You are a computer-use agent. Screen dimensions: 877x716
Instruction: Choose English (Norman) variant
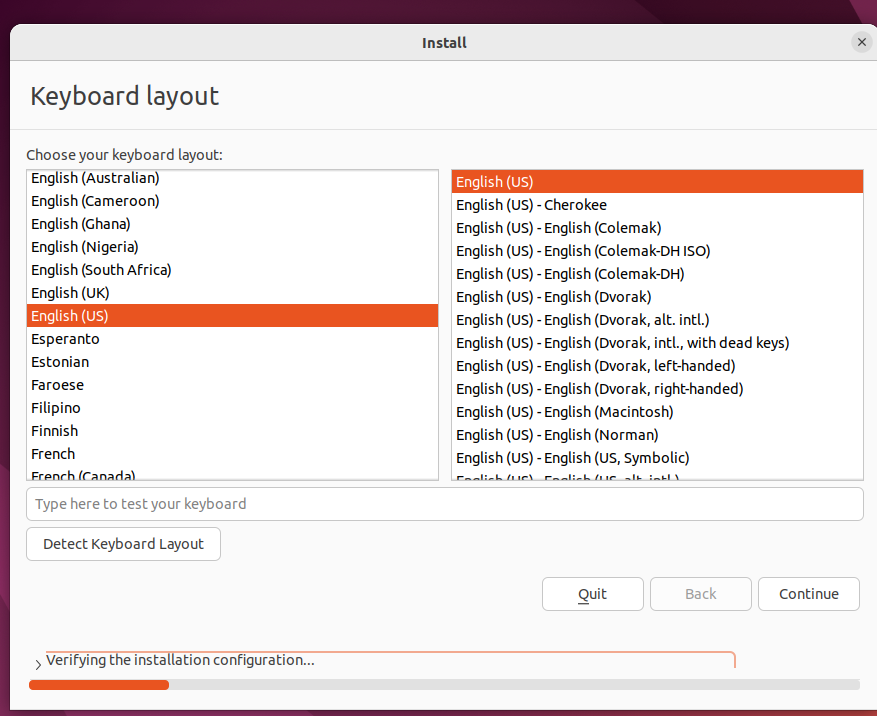pyautogui.click(x=557, y=435)
